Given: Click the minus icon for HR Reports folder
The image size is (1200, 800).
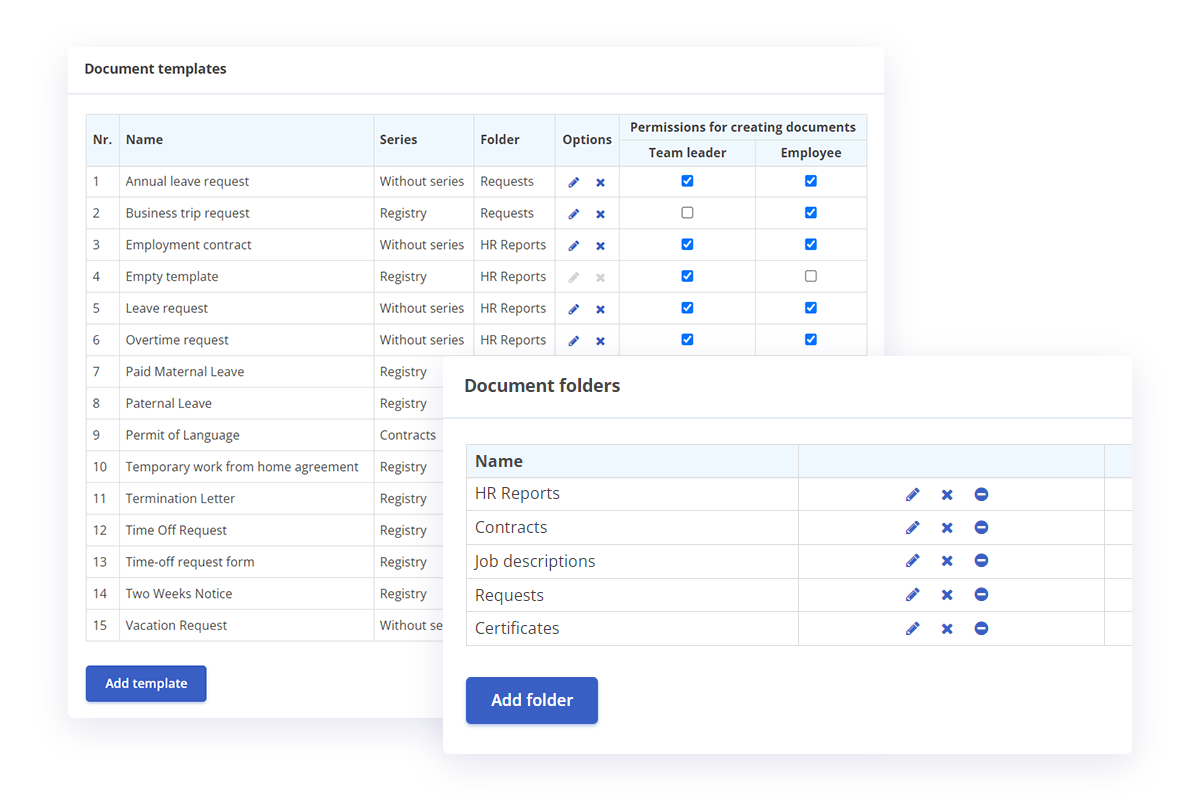Looking at the screenshot, I should coord(981,494).
